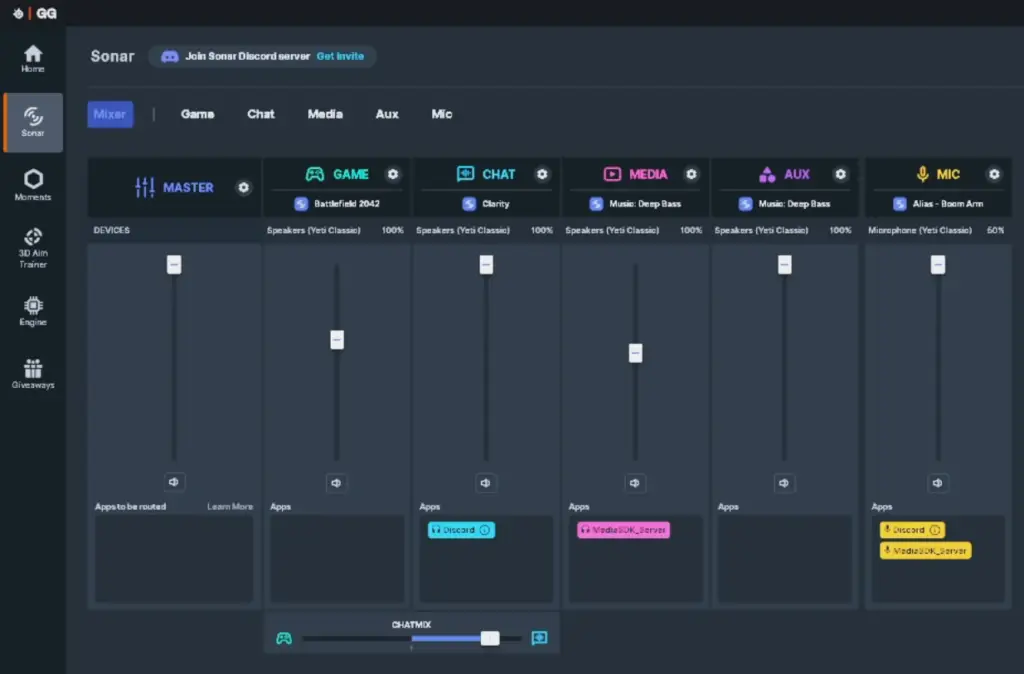Image resolution: width=1024 pixels, height=674 pixels.
Task: Click the ChatMix game controller icon
Action: click(x=284, y=638)
